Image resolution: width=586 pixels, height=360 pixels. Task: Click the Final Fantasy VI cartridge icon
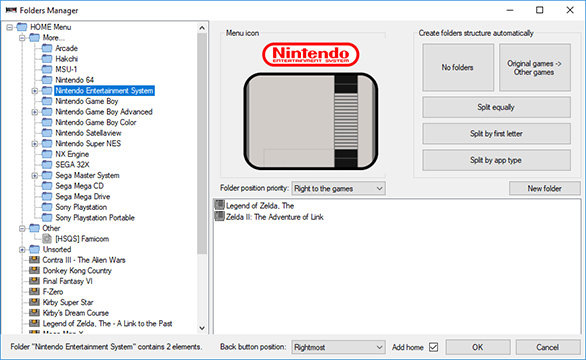34,281
